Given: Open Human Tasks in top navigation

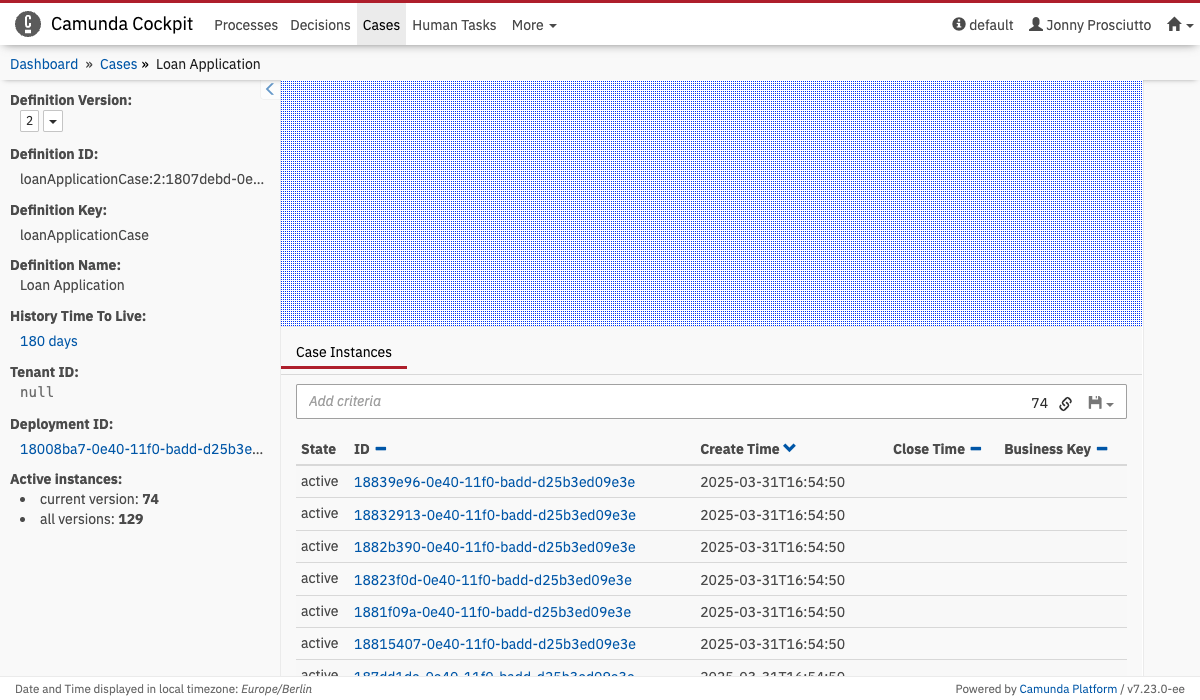Looking at the screenshot, I should pyautogui.click(x=454, y=25).
